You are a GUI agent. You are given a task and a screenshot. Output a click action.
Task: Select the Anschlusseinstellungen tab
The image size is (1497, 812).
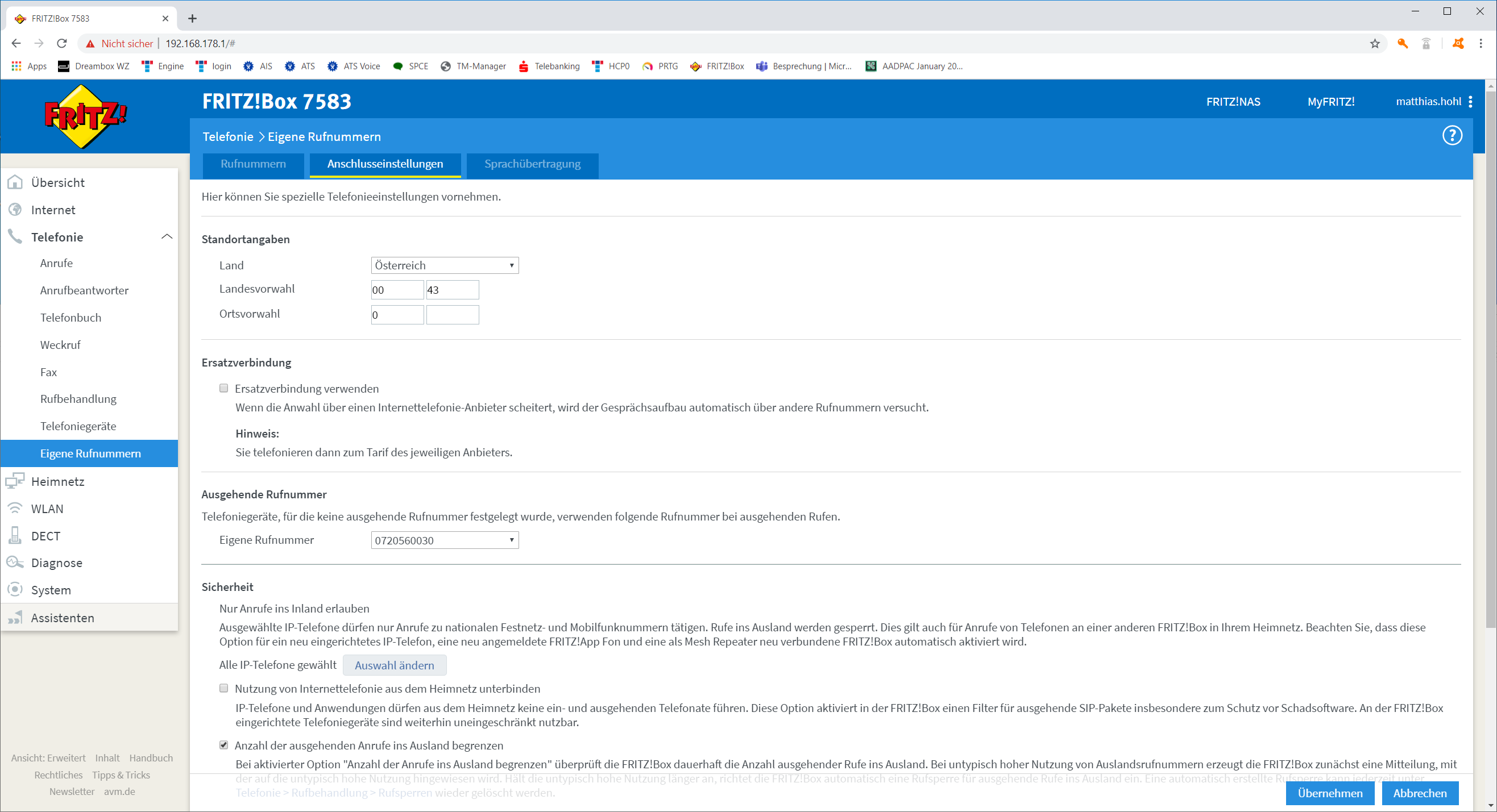coord(385,164)
